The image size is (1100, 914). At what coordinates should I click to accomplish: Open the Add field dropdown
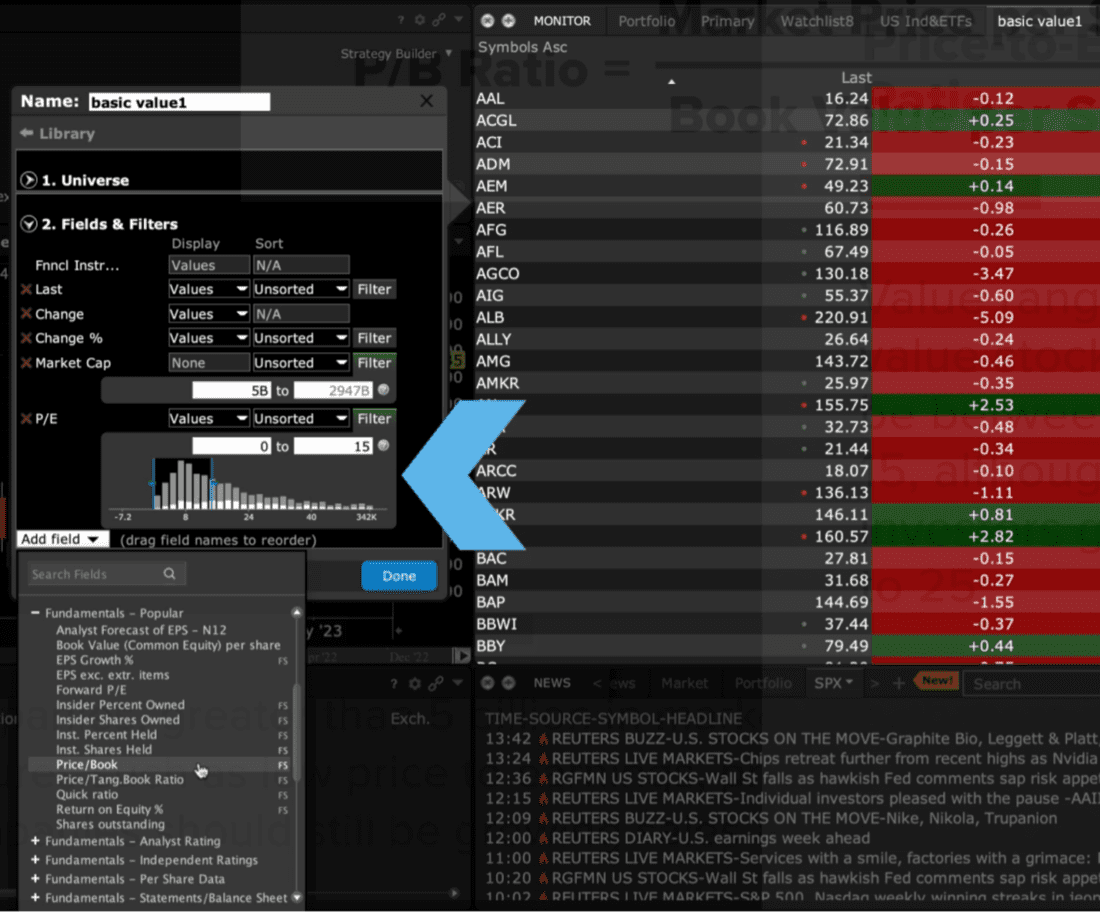point(62,538)
